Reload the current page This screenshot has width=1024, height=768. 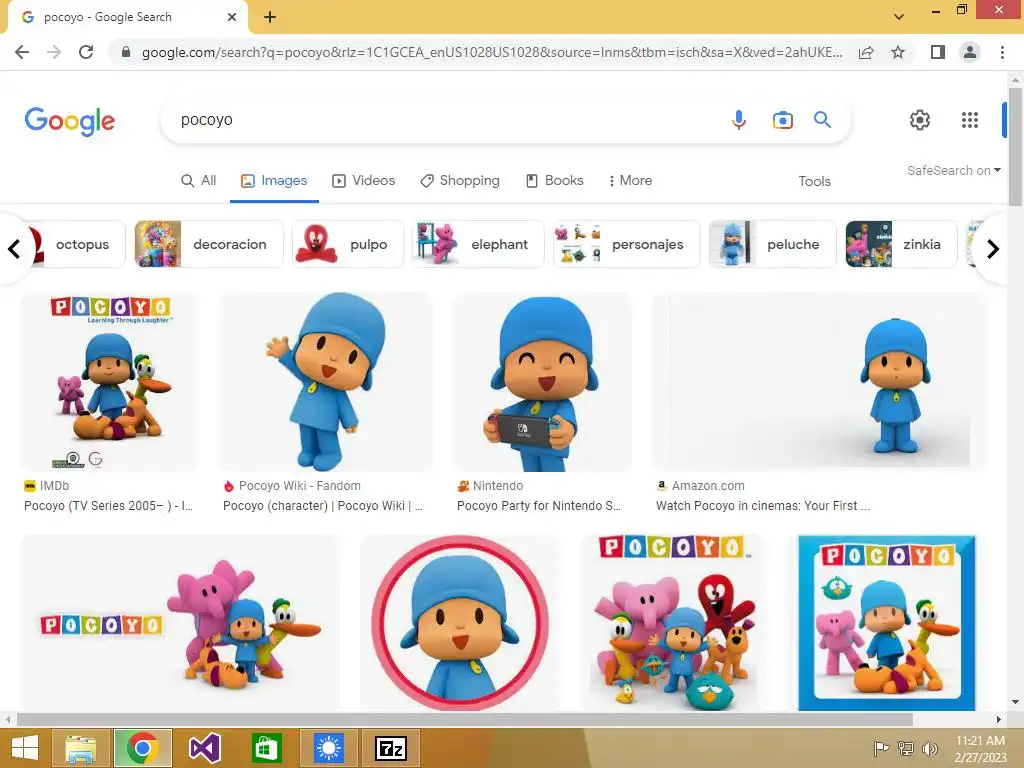coord(86,52)
